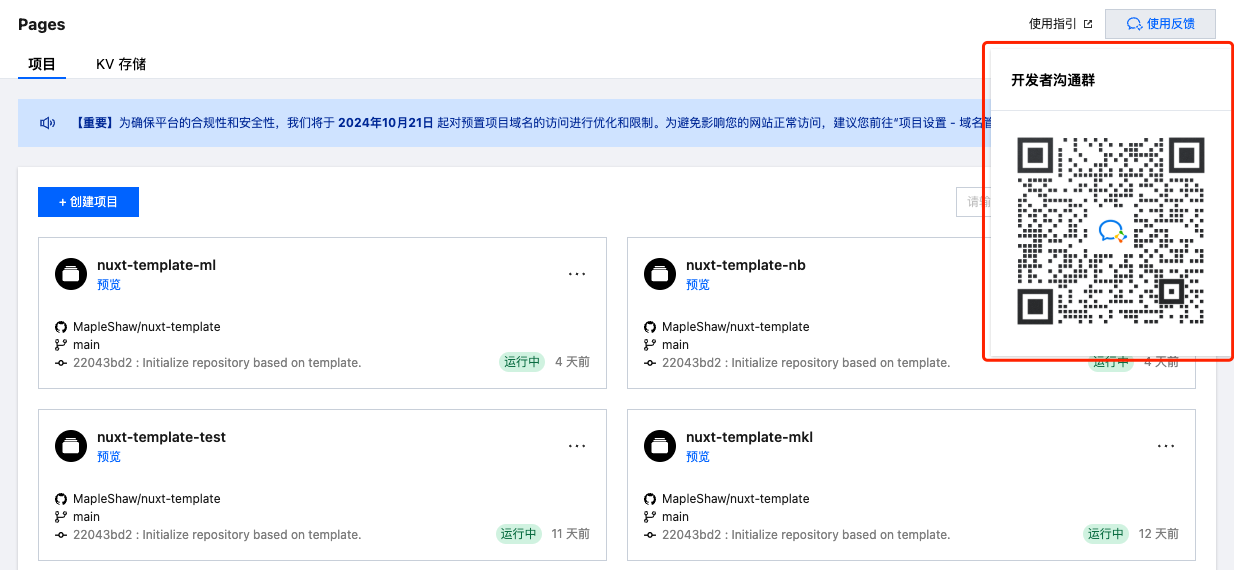
Task: Click commit icon in nuxt-template-mkl card
Action: pos(650,535)
